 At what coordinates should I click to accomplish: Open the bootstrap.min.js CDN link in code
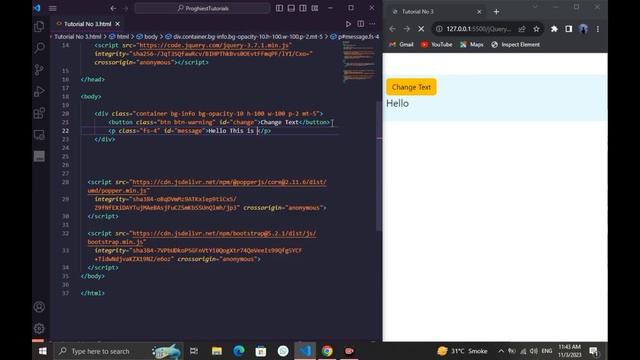point(202,238)
